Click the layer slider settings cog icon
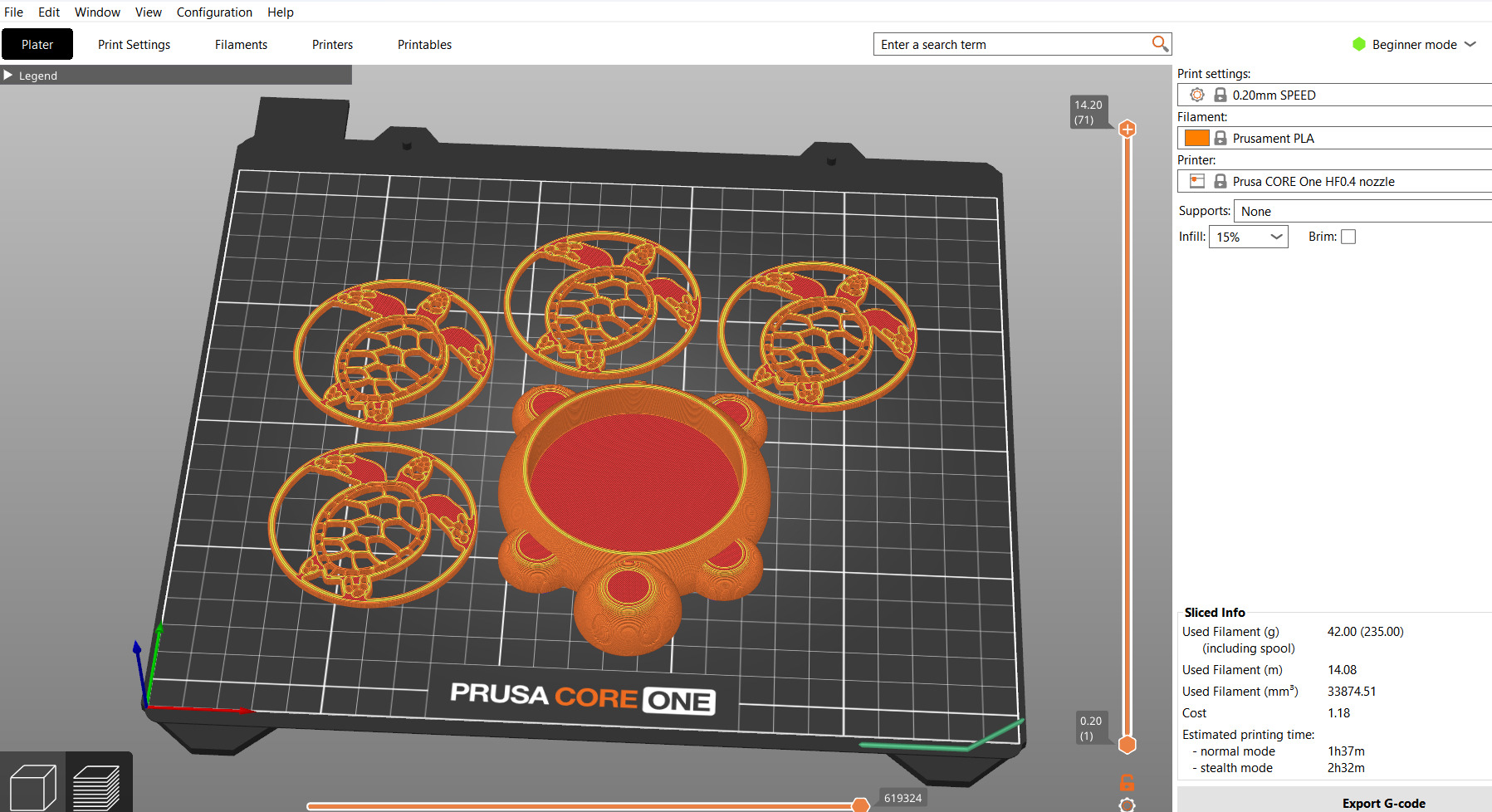Screen dimensions: 1492x812 (x=1127, y=805)
